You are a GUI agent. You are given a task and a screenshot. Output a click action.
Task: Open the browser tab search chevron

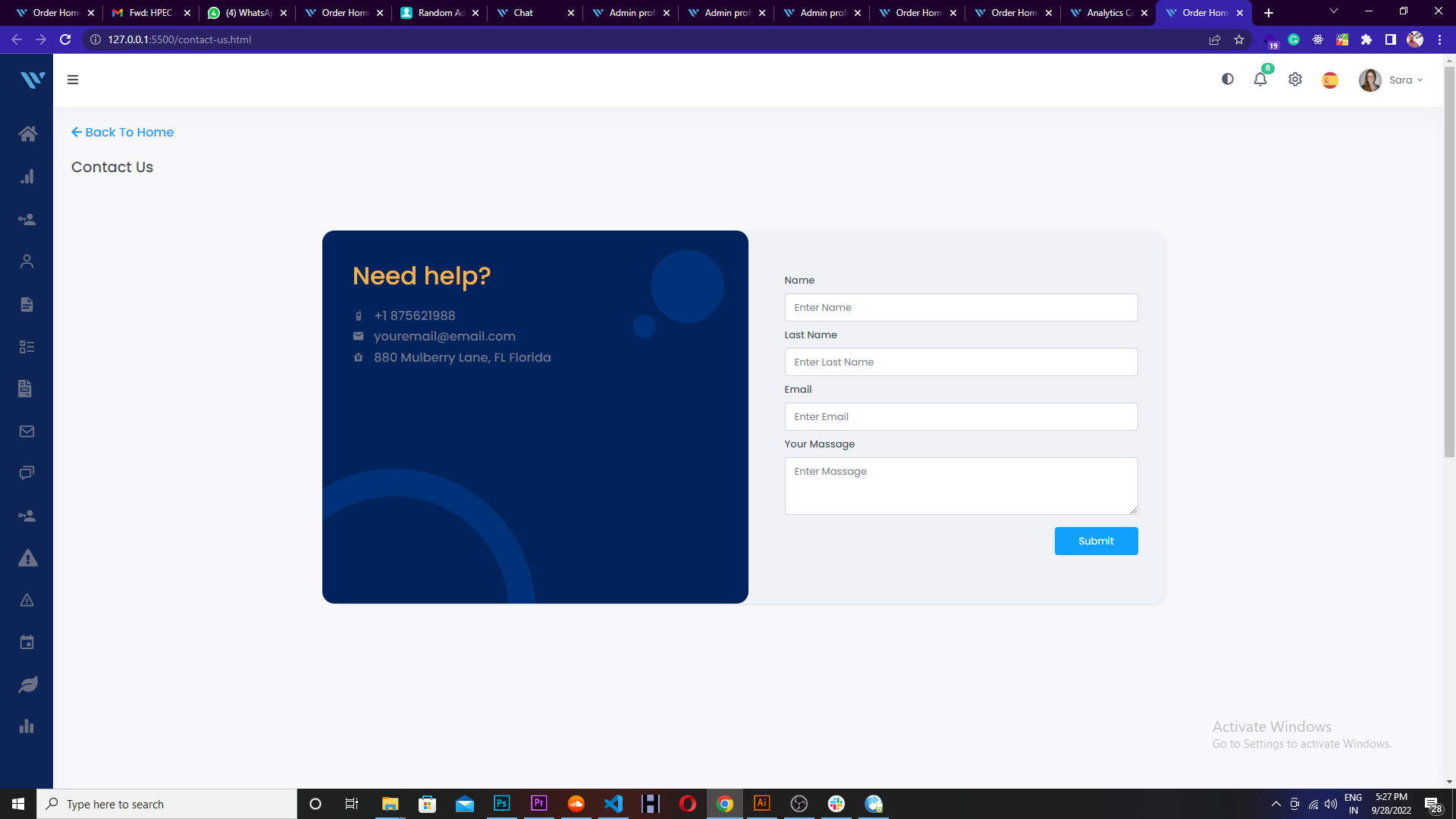(1334, 11)
